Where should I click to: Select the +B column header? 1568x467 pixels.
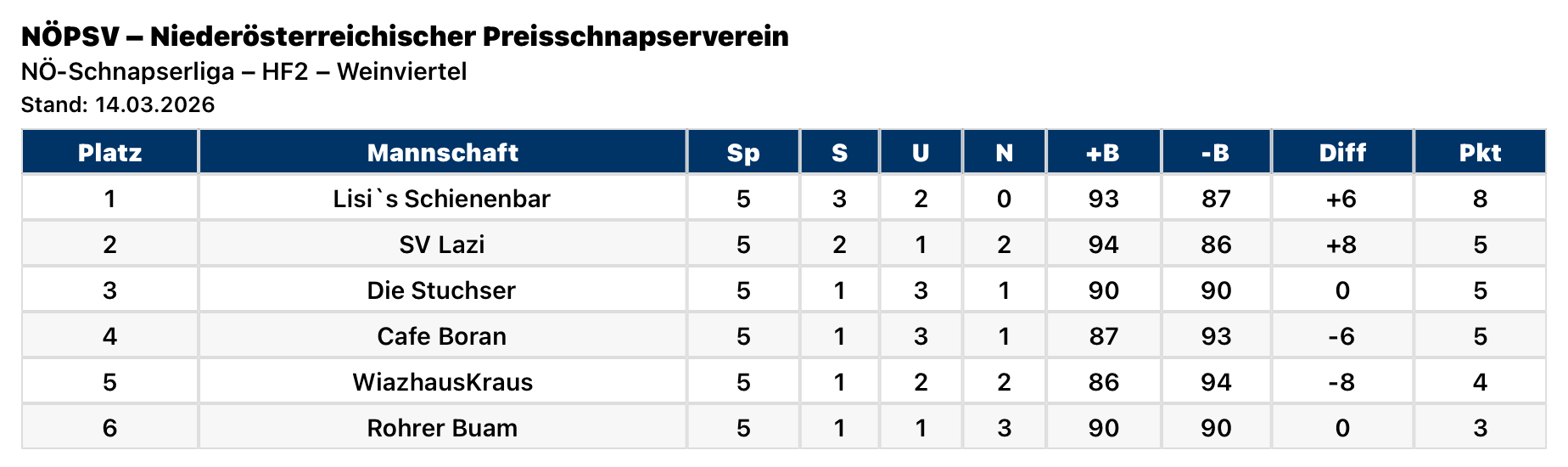[1103, 153]
